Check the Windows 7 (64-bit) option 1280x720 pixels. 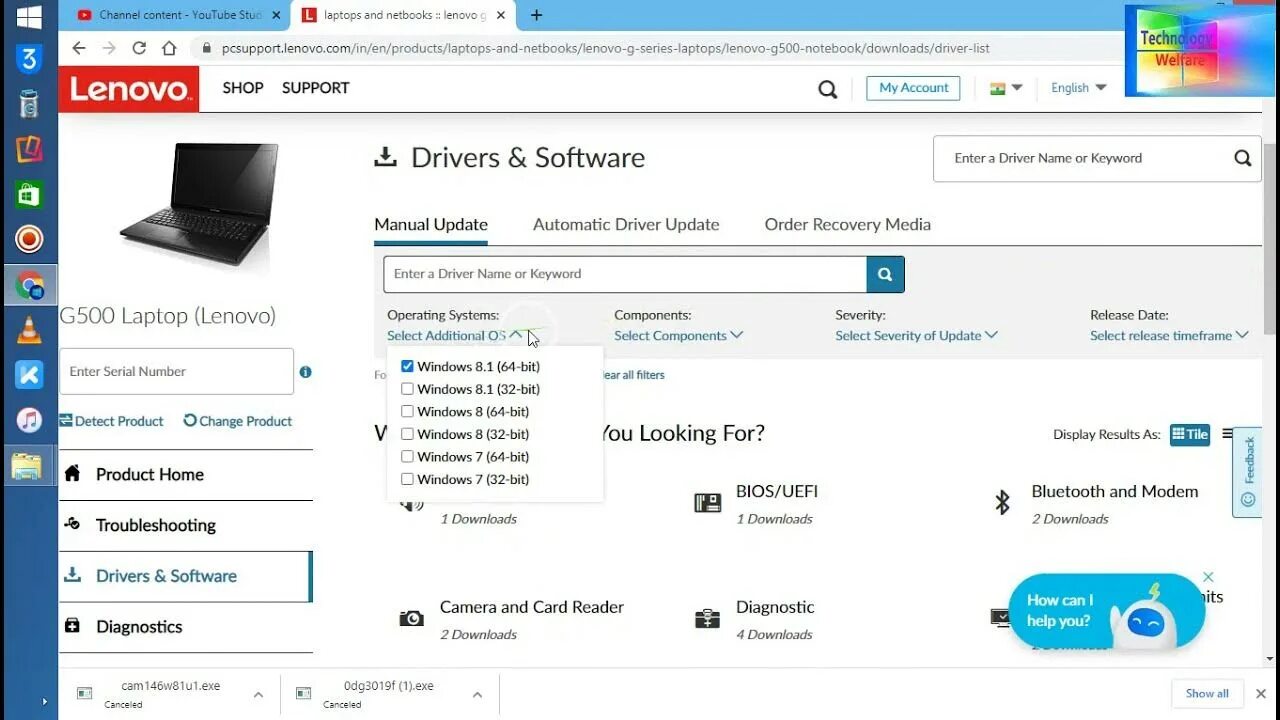coord(407,456)
